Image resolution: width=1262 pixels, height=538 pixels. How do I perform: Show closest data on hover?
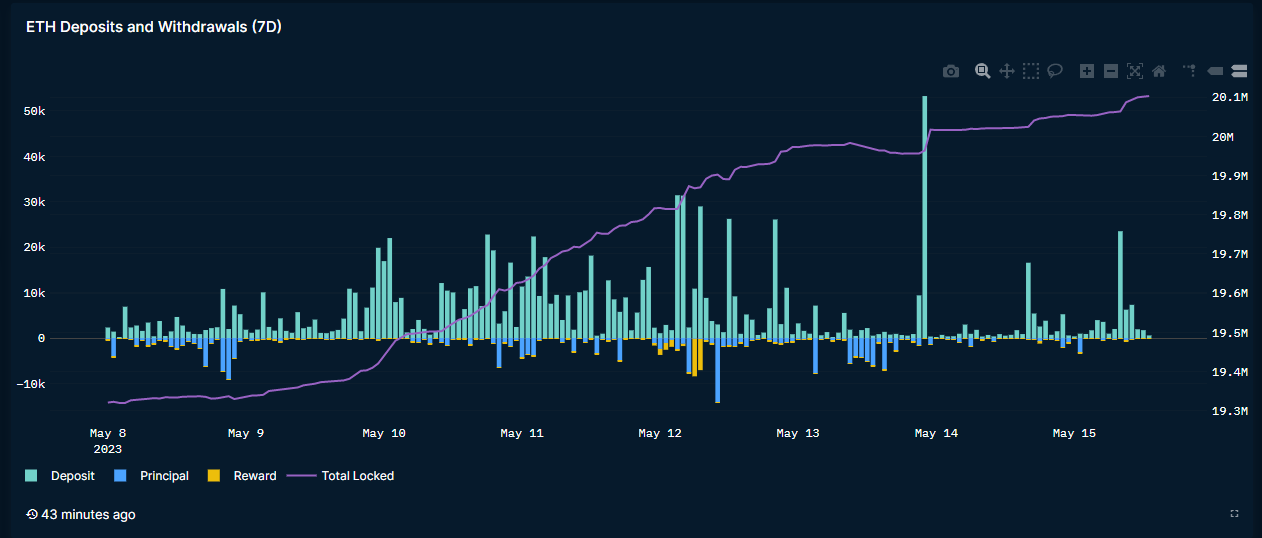[1216, 71]
